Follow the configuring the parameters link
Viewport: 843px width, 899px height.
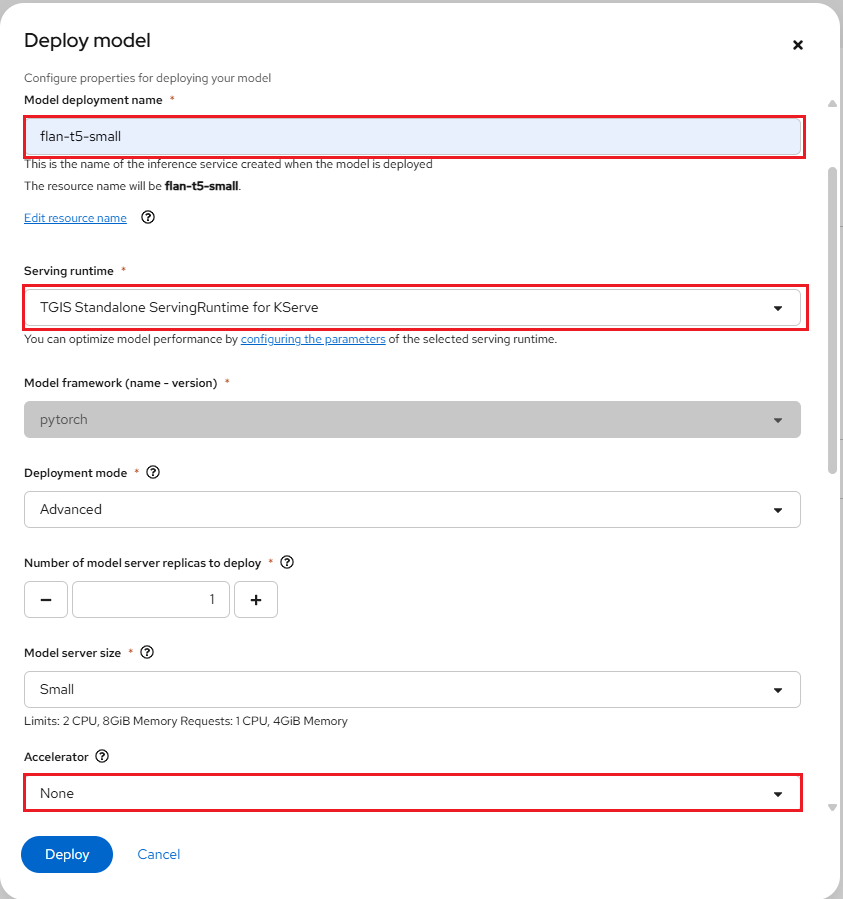click(313, 339)
